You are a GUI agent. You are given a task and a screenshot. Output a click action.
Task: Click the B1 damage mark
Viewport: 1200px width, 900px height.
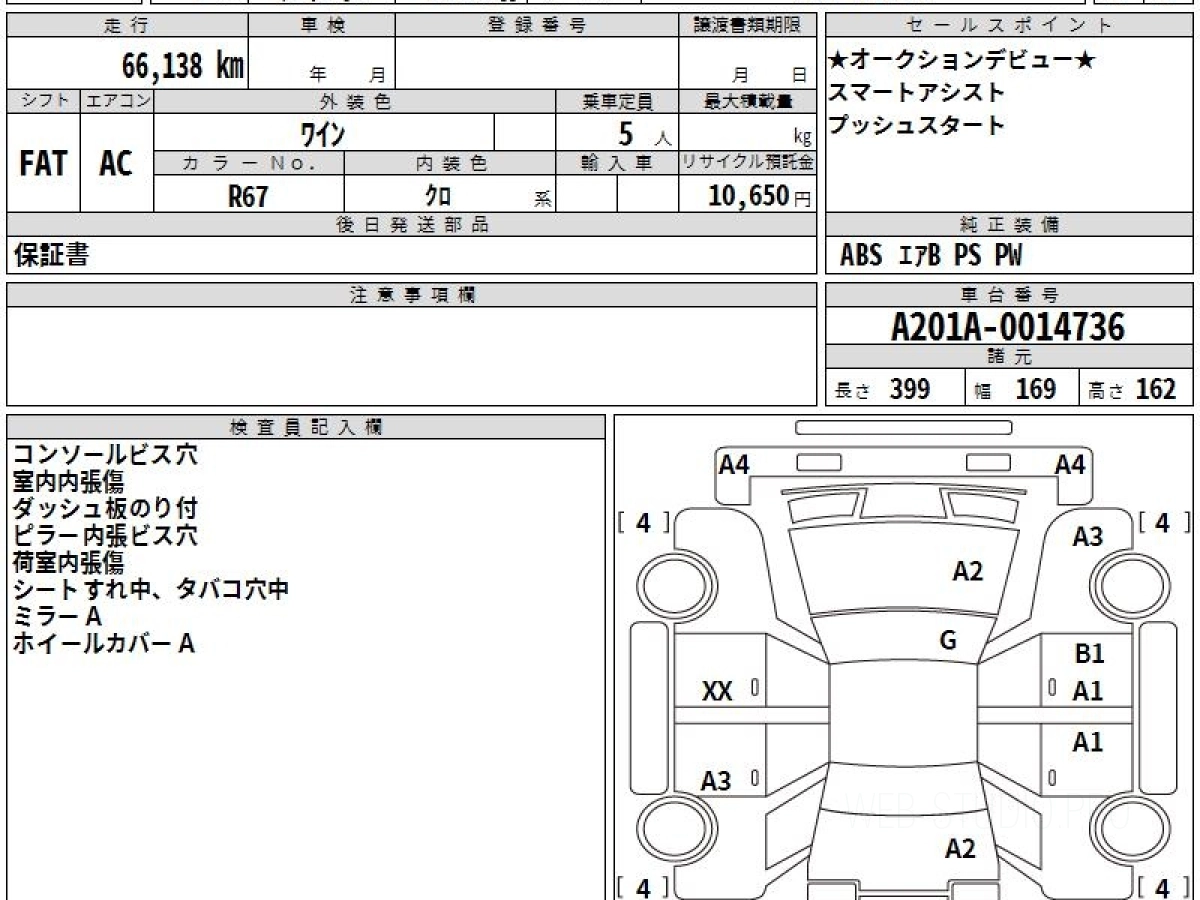point(1089,654)
